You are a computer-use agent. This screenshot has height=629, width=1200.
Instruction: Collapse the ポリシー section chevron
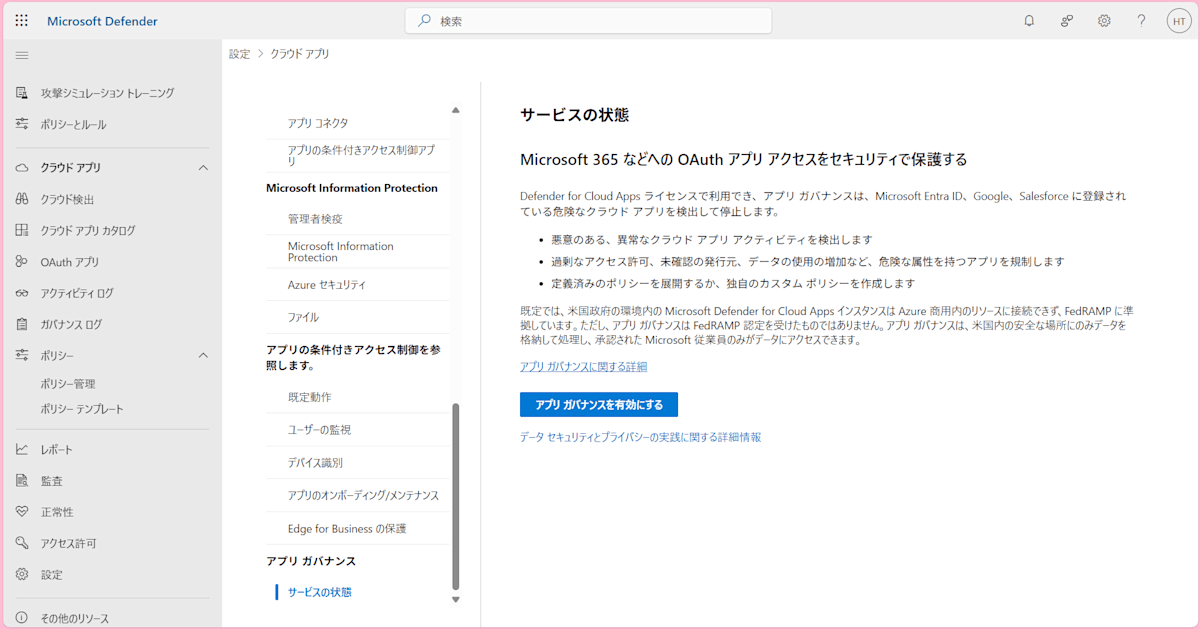[x=203, y=355]
